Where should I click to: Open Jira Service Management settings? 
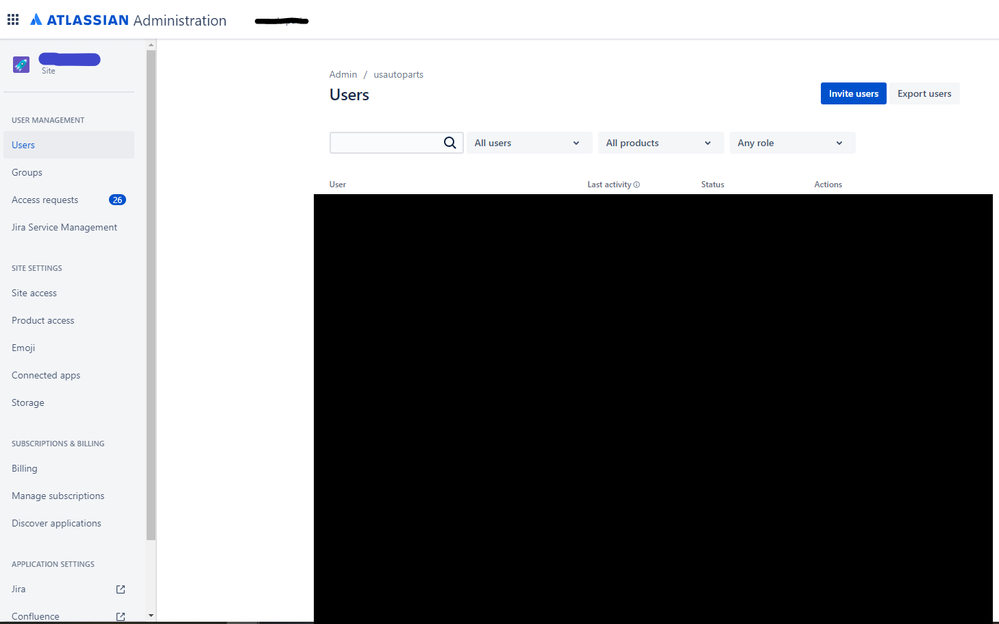(x=64, y=227)
